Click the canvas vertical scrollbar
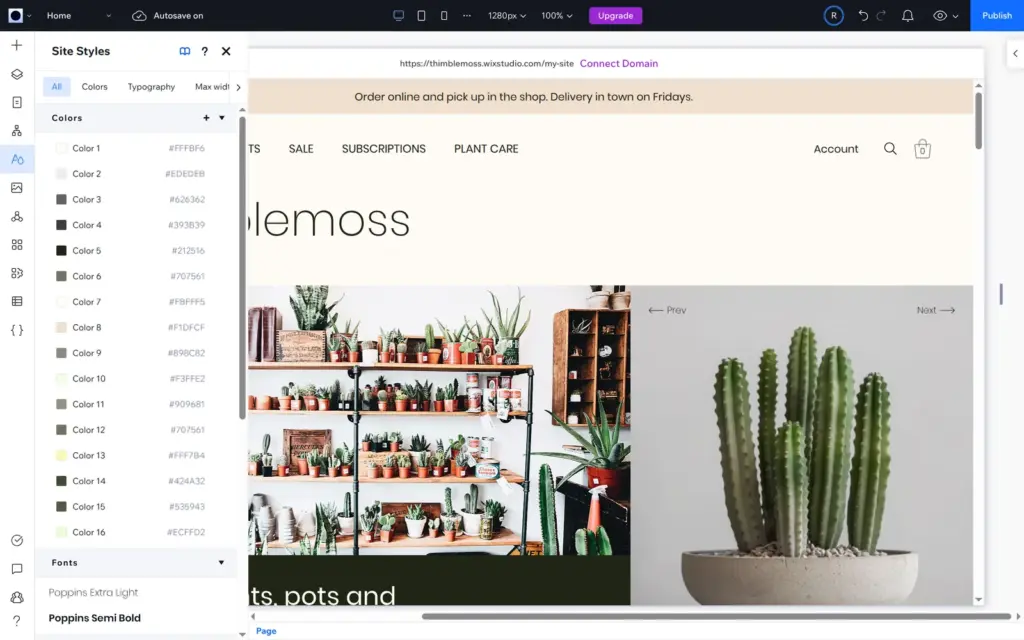 pyautogui.click(x=978, y=121)
